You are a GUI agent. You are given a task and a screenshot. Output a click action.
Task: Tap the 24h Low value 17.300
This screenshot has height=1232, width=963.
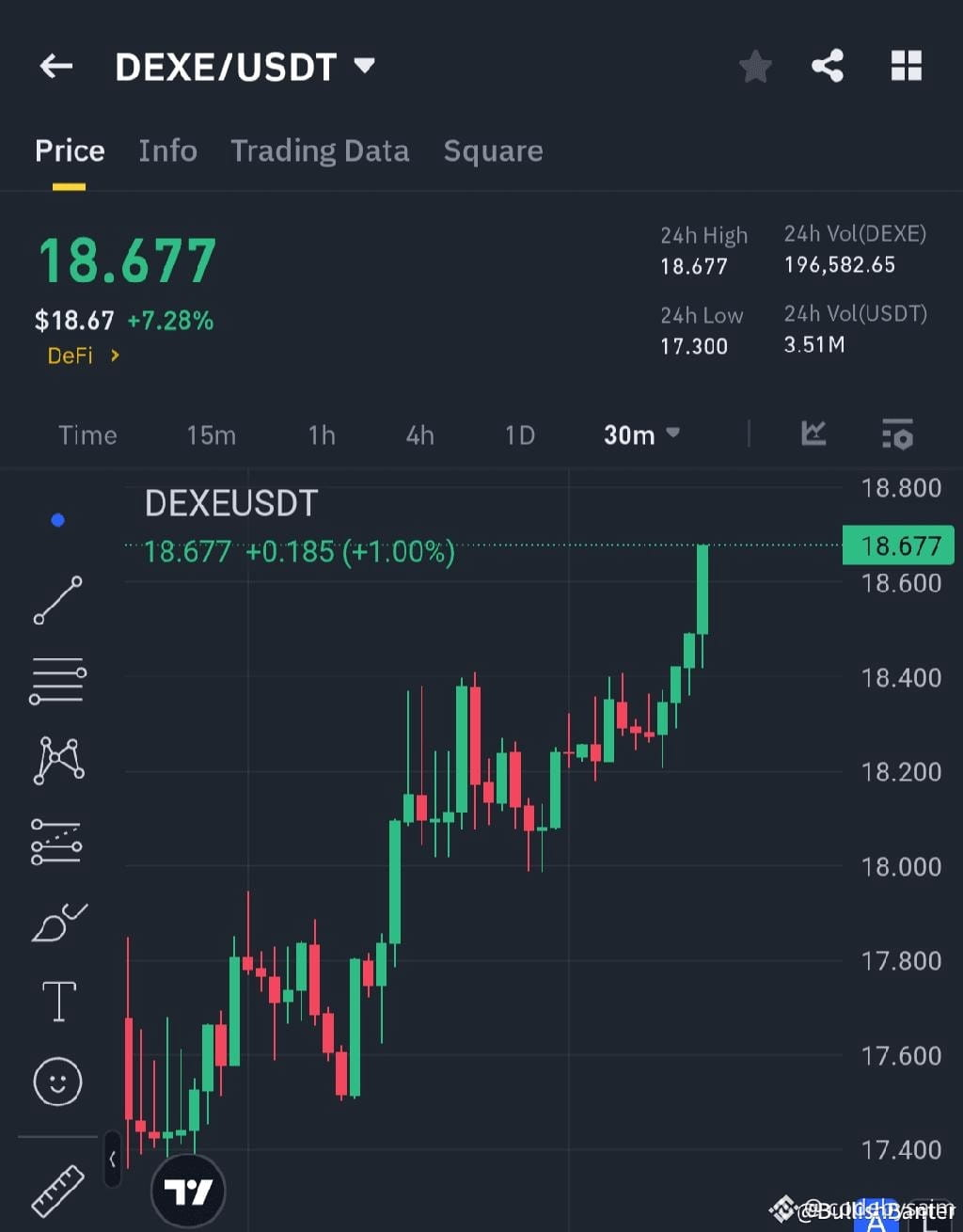tap(694, 346)
